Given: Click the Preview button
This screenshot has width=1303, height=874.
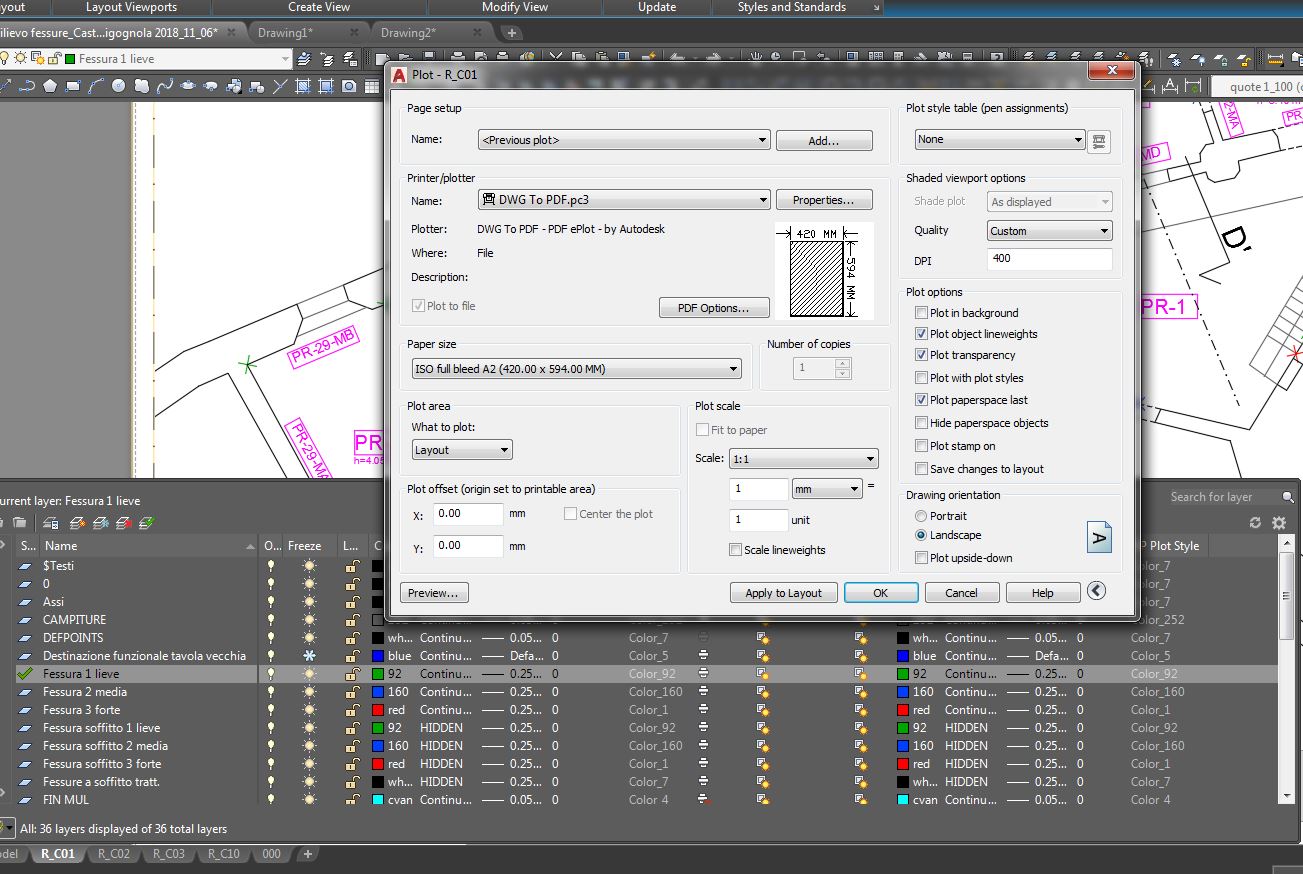Looking at the screenshot, I should (433, 592).
